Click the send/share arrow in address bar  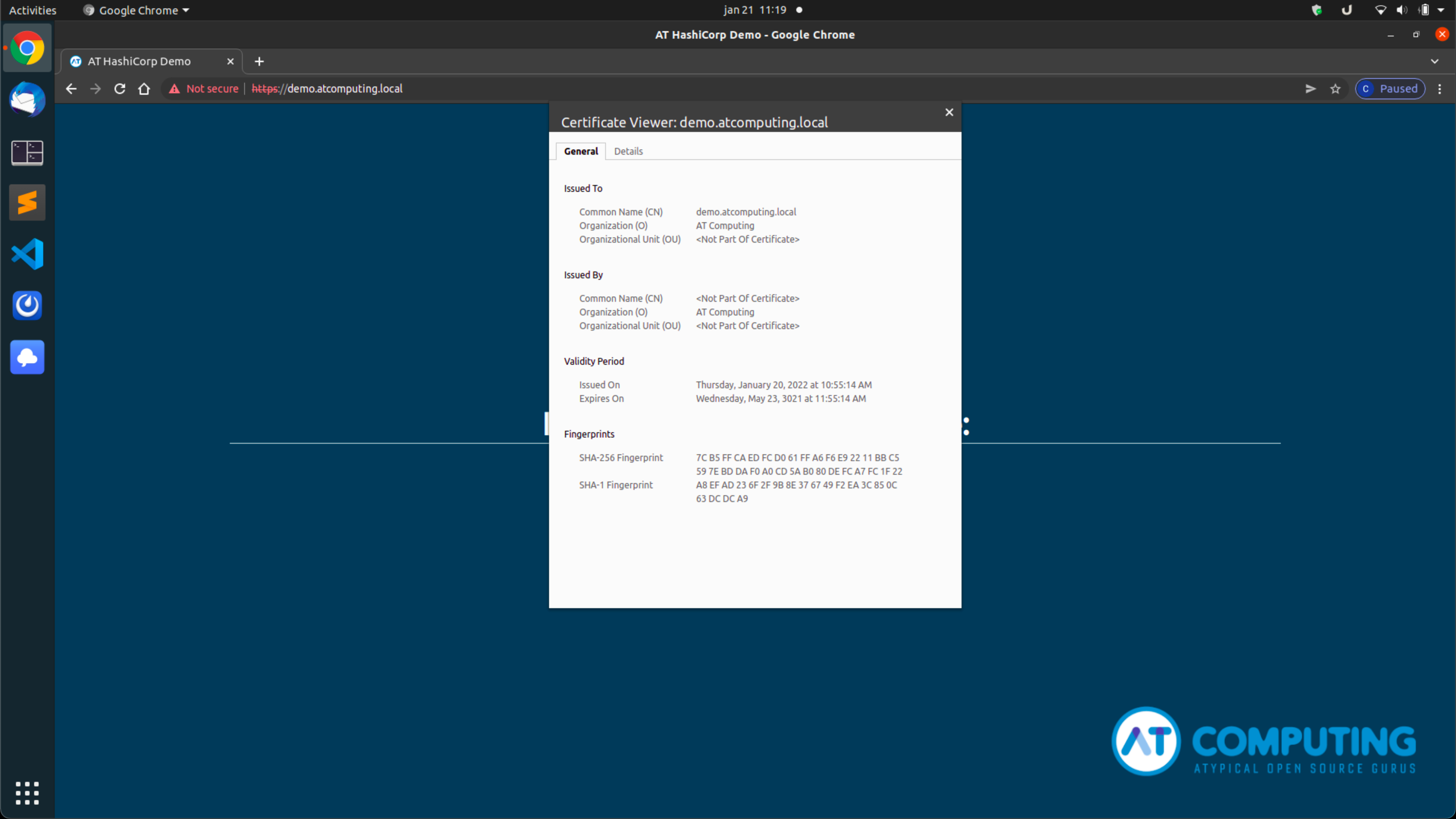click(x=1310, y=89)
